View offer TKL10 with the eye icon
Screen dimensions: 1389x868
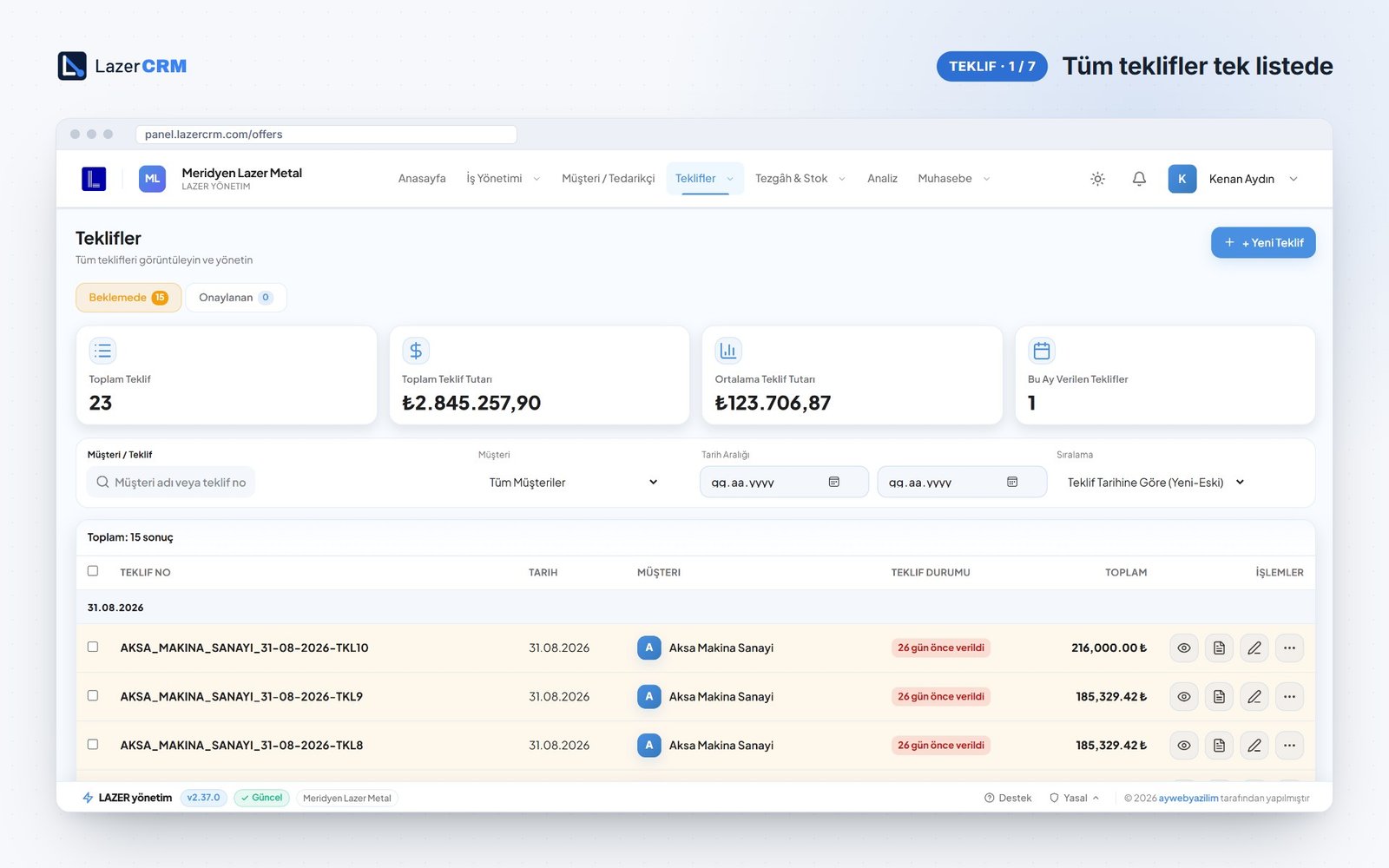pyautogui.click(x=1184, y=648)
